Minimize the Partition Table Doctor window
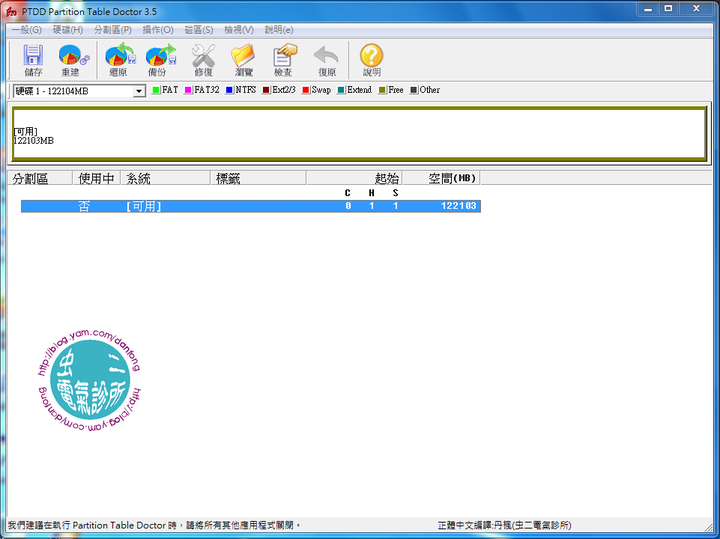Viewport: 720px width, 539px height. click(648, 9)
